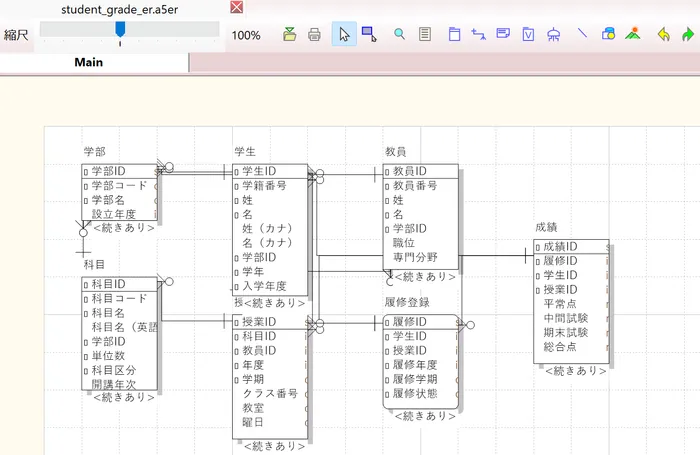
Task: Select the arrow pointer tool
Action: [x=344, y=34]
